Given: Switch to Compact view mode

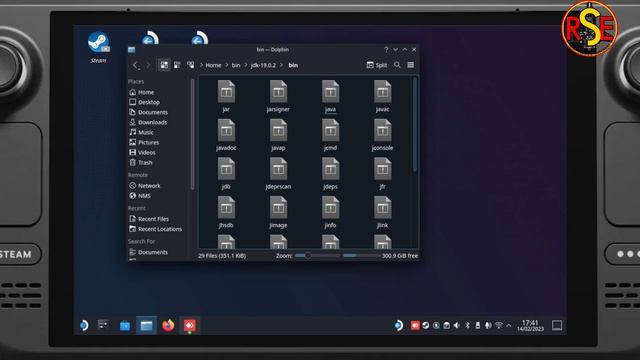Looking at the screenshot, I should pyautogui.click(x=177, y=65).
